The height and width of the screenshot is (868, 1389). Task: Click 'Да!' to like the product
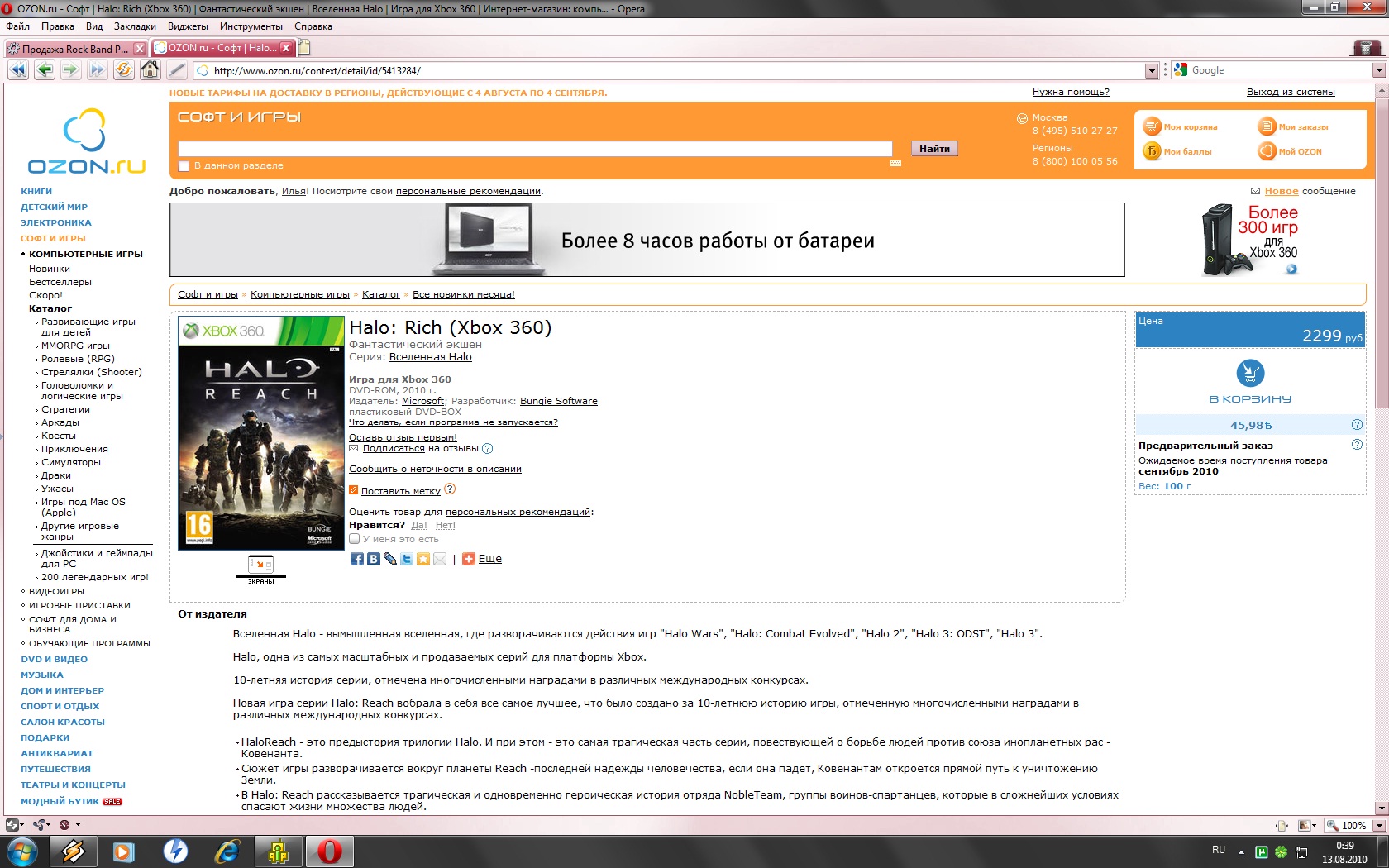click(418, 525)
